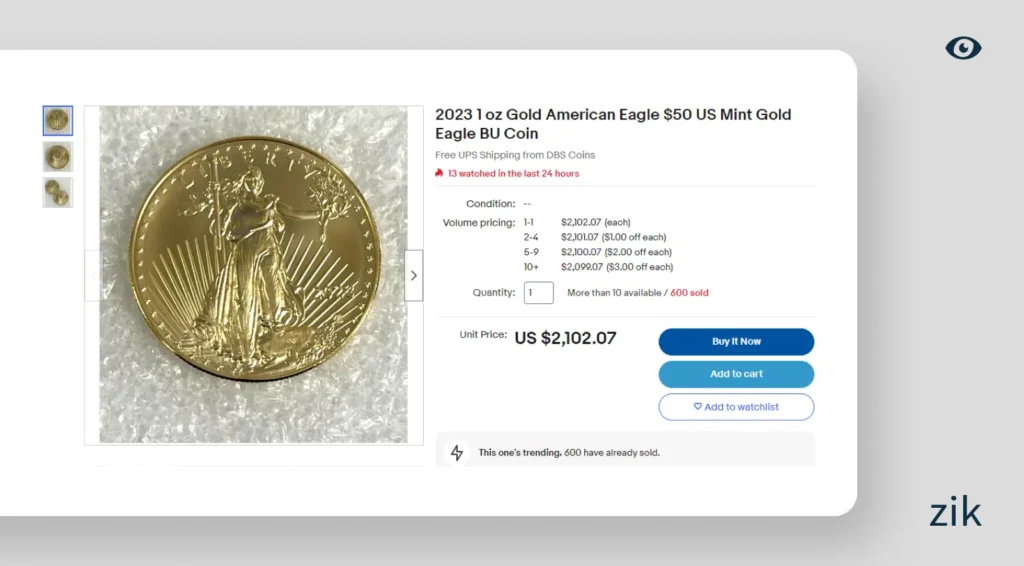Click the 2023 Gold American Eagle listing title
The image size is (1024, 566).
[612, 124]
